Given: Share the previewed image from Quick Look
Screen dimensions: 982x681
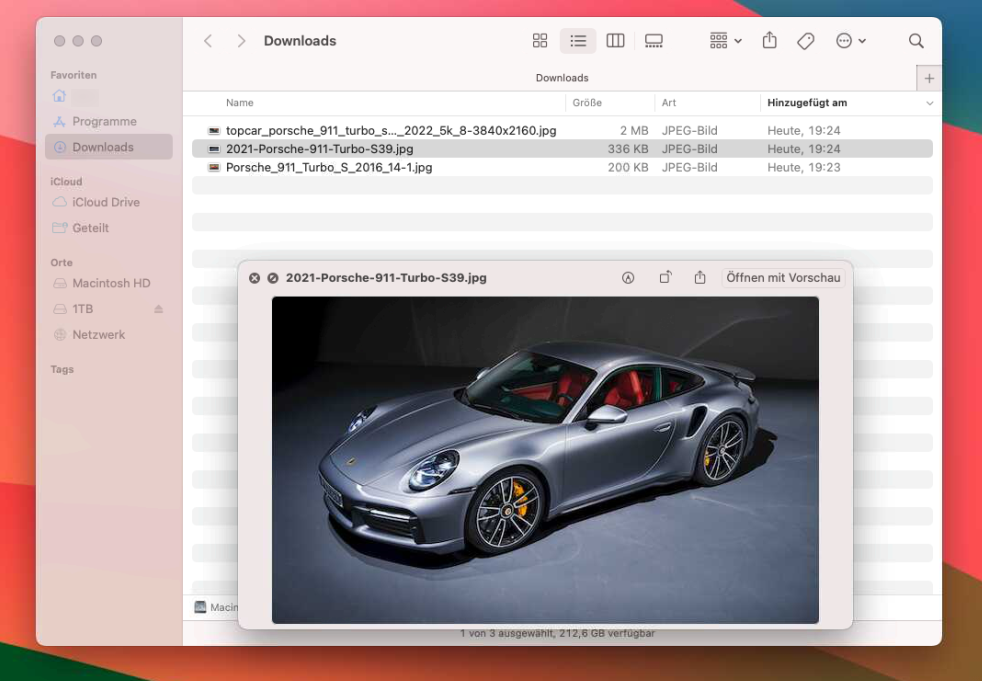Looking at the screenshot, I should tap(700, 278).
